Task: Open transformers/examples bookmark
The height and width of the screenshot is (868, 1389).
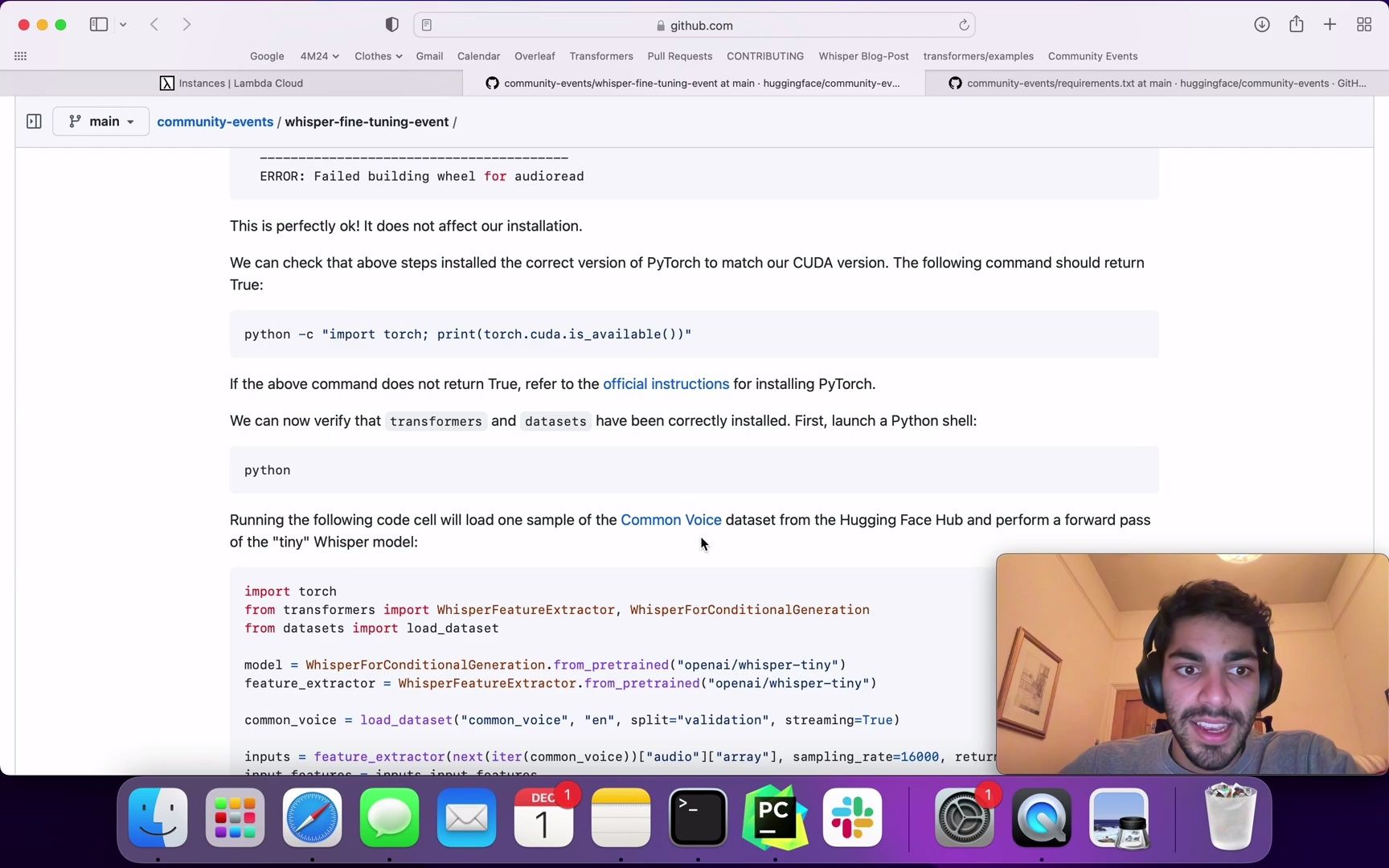Action: [978, 56]
